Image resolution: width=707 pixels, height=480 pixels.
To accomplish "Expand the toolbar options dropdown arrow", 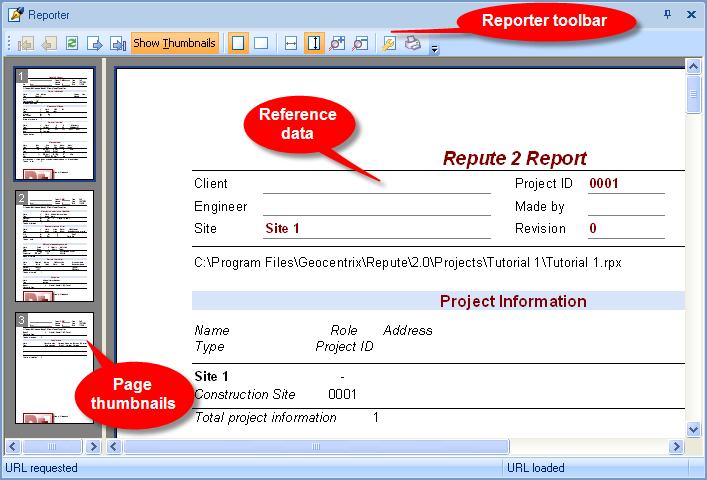I will pos(434,49).
